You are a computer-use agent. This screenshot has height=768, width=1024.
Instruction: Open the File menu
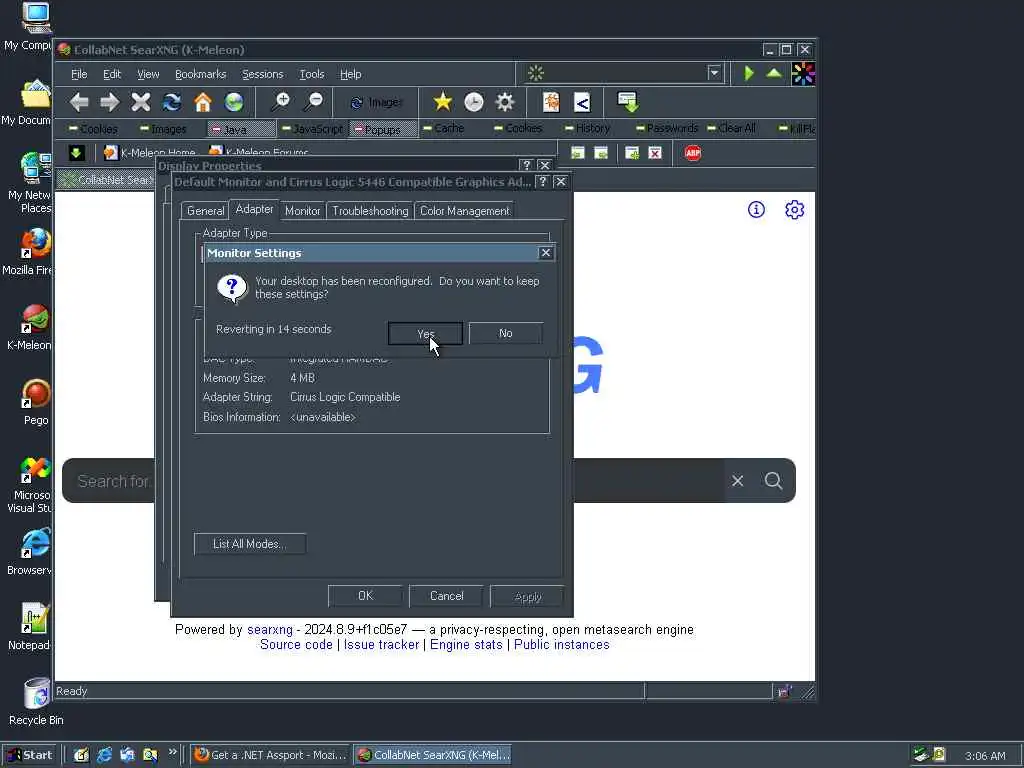pyautogui.click(x=79, y=74)
